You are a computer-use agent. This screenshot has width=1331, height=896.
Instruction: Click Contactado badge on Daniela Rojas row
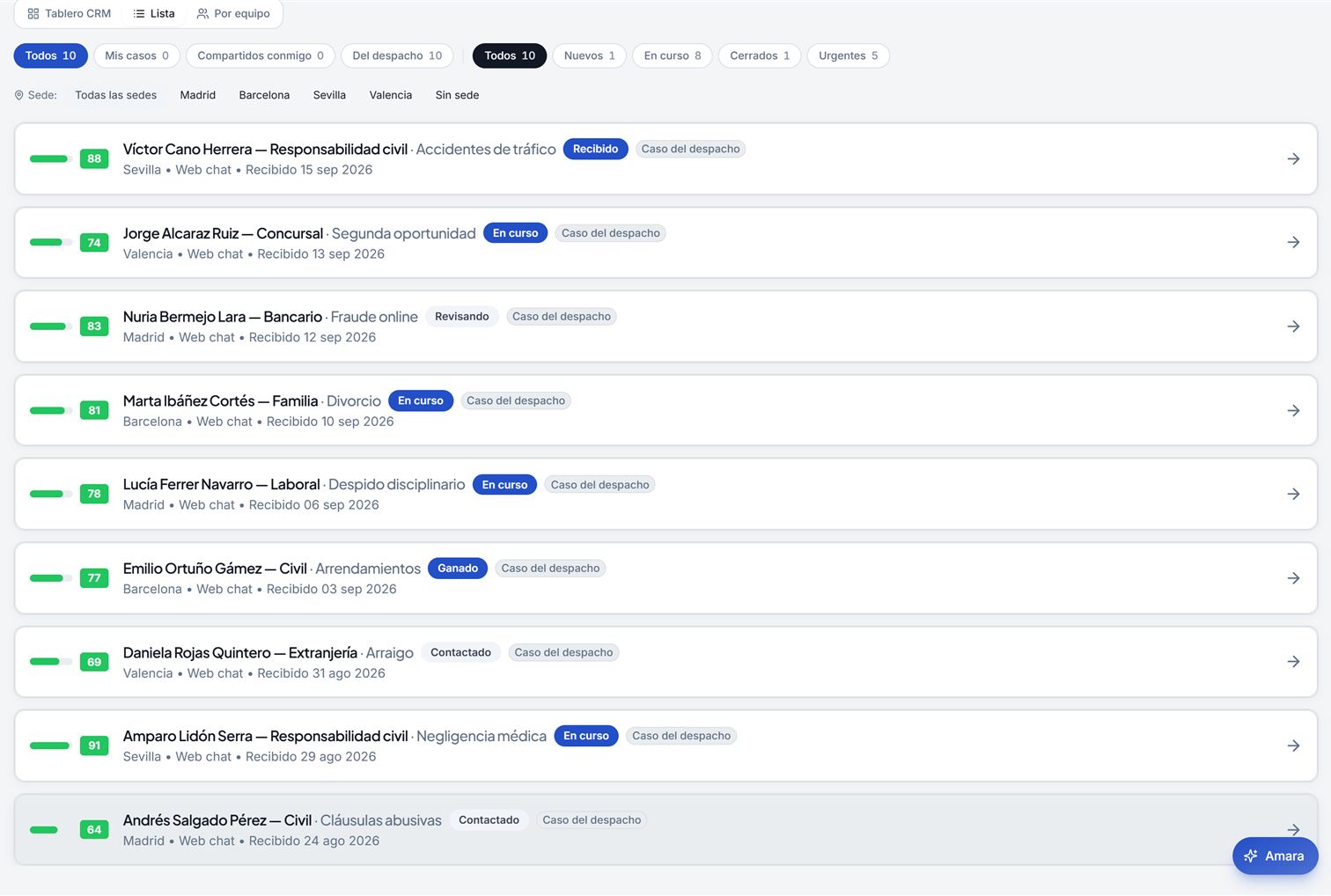coord(460,652)
